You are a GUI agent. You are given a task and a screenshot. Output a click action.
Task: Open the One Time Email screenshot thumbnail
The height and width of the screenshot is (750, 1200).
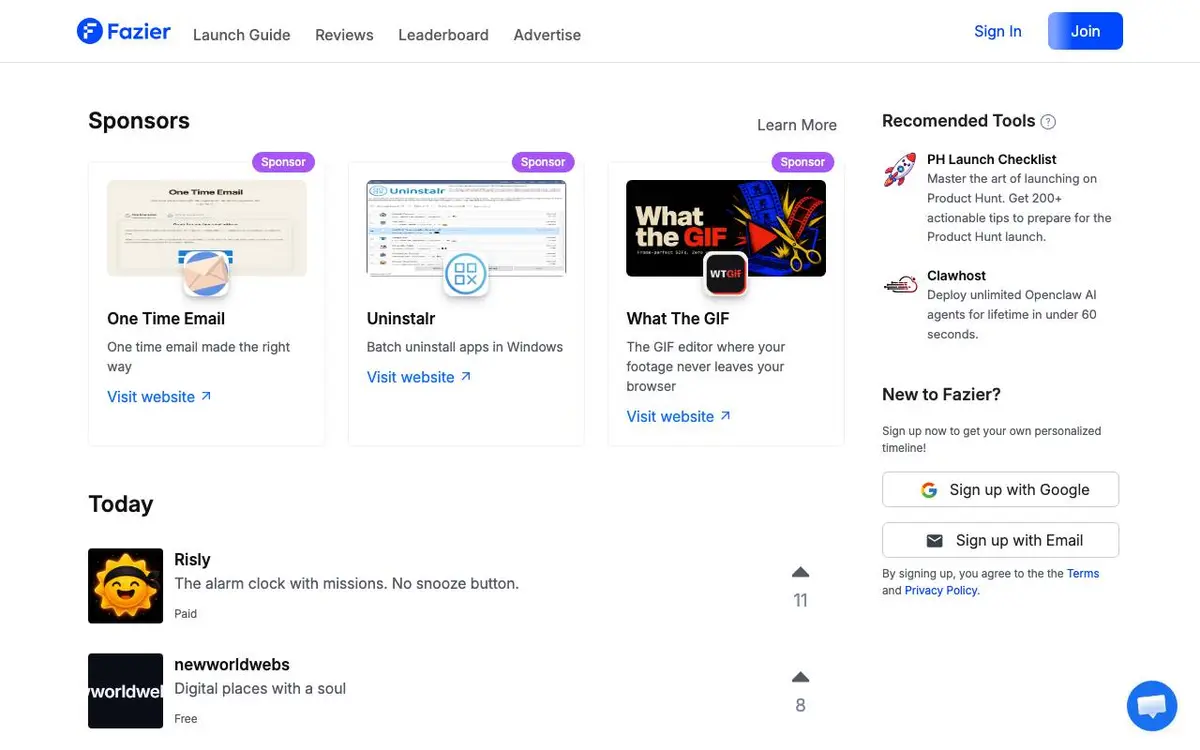(x=207, y=228)
